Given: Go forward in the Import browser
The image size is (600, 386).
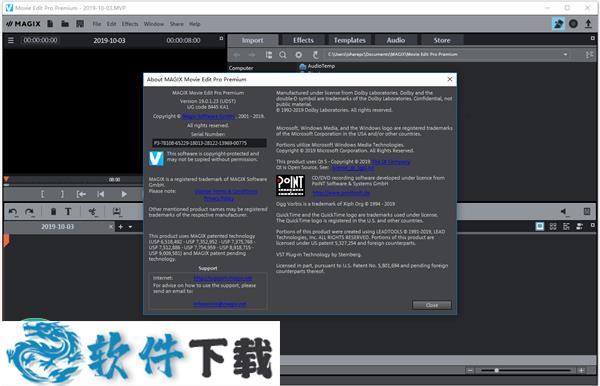Looking at the screenshot, I should [x=252, y=55].
